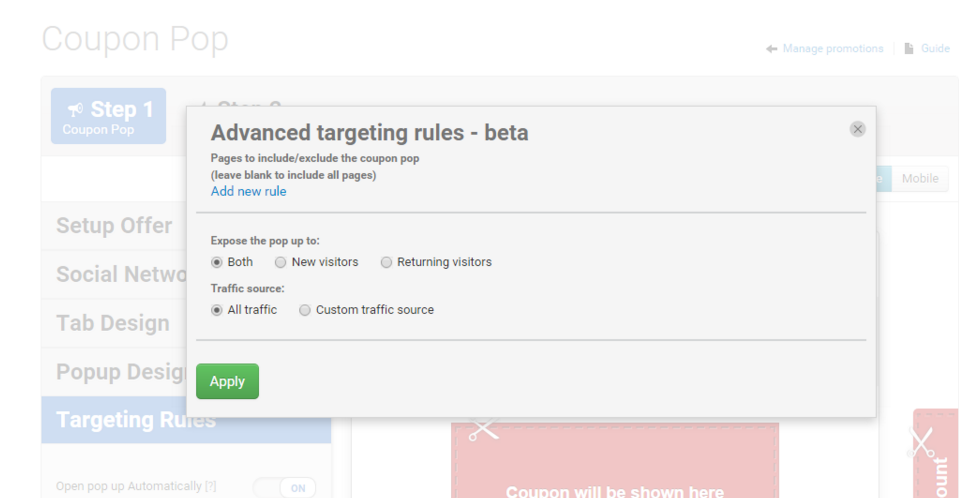
Task: Click the scissors icon on the side discount tab
Action: tap(920, 440)
